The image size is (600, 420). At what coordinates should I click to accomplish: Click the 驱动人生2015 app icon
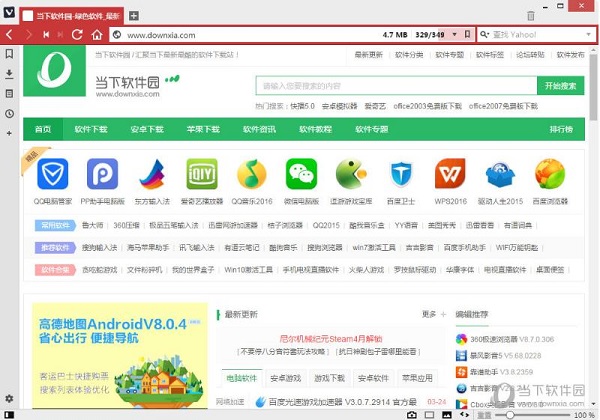click(500, 174)
